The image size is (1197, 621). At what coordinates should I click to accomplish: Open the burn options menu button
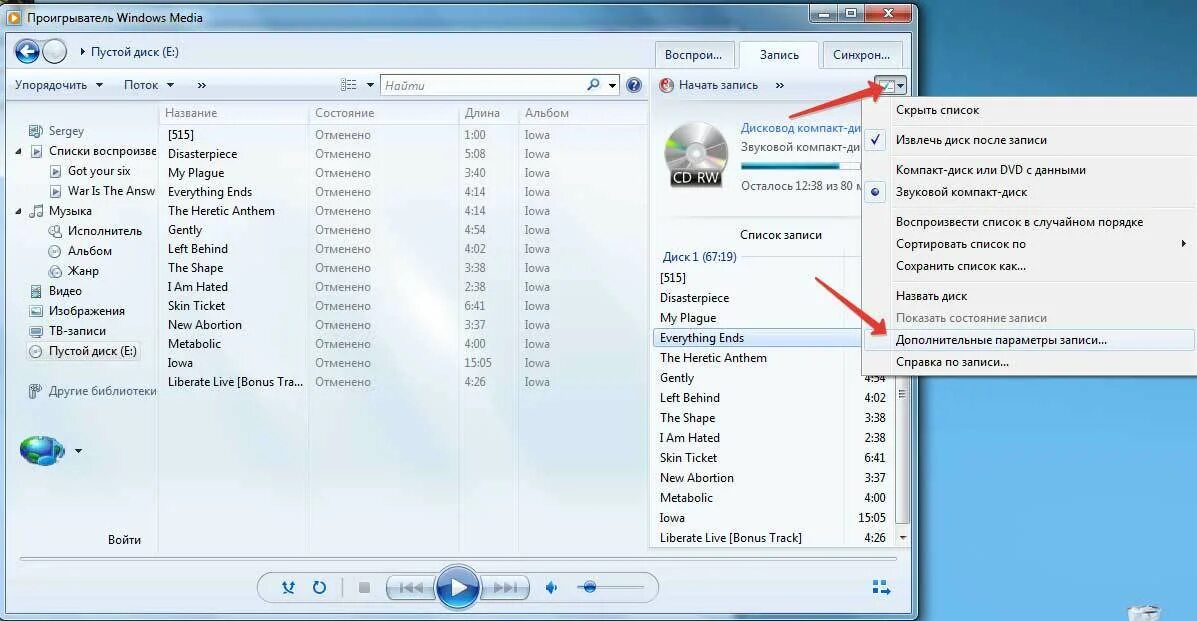coord(890,85)
